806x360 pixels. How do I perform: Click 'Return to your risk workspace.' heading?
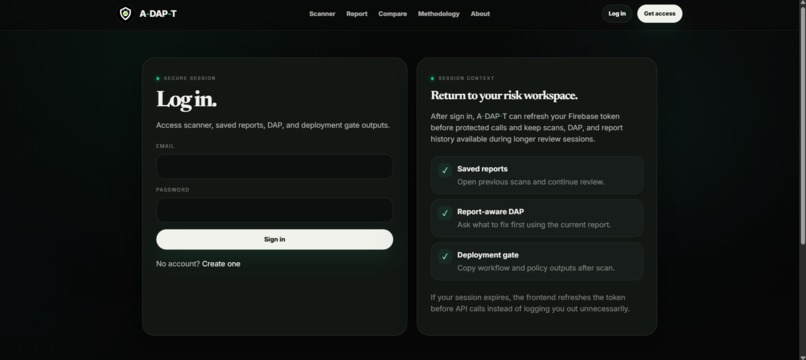(504, 96)
